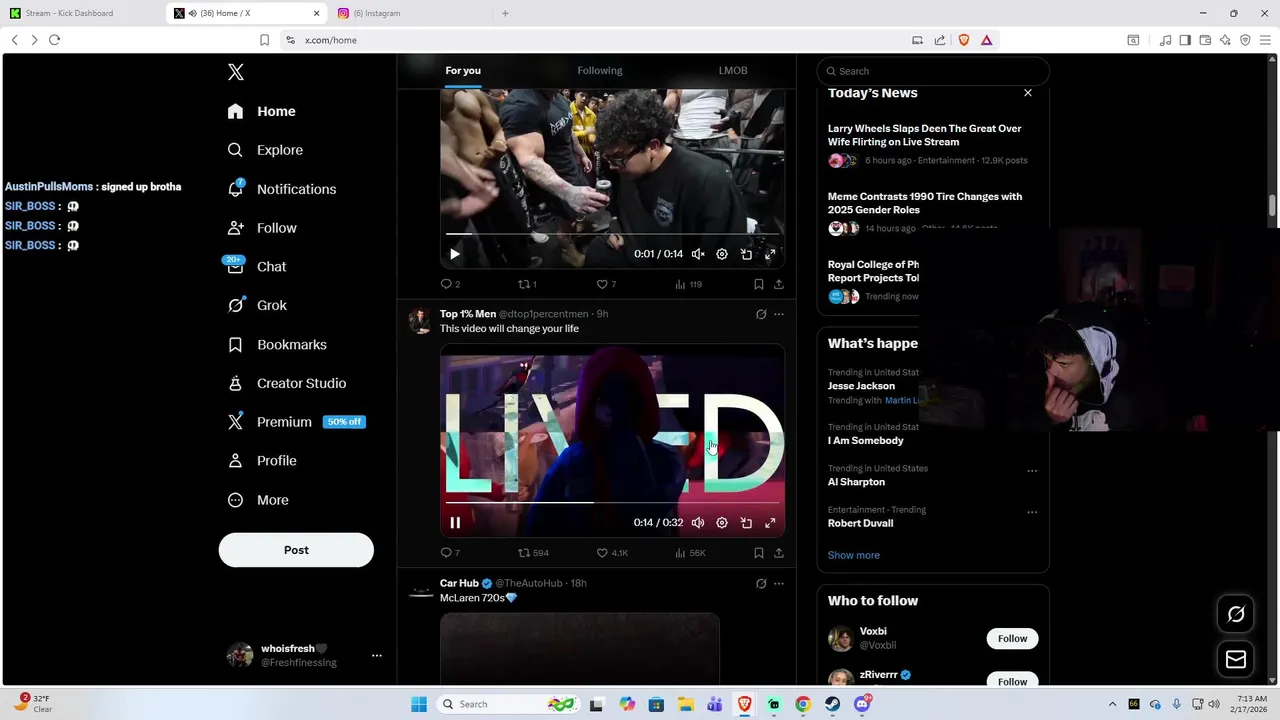
Task: Ask Grok about the Car Hub post
Action: [761, 584]
